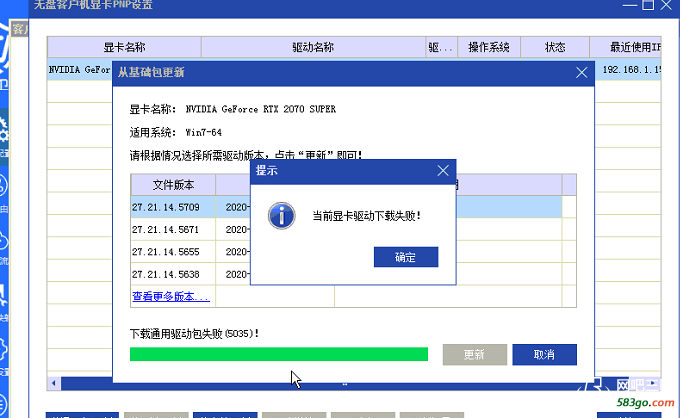The height and width of the screenshot is (418, 680).
Task: Click the 操作系统 column header in main window
Action: (489, 47)
